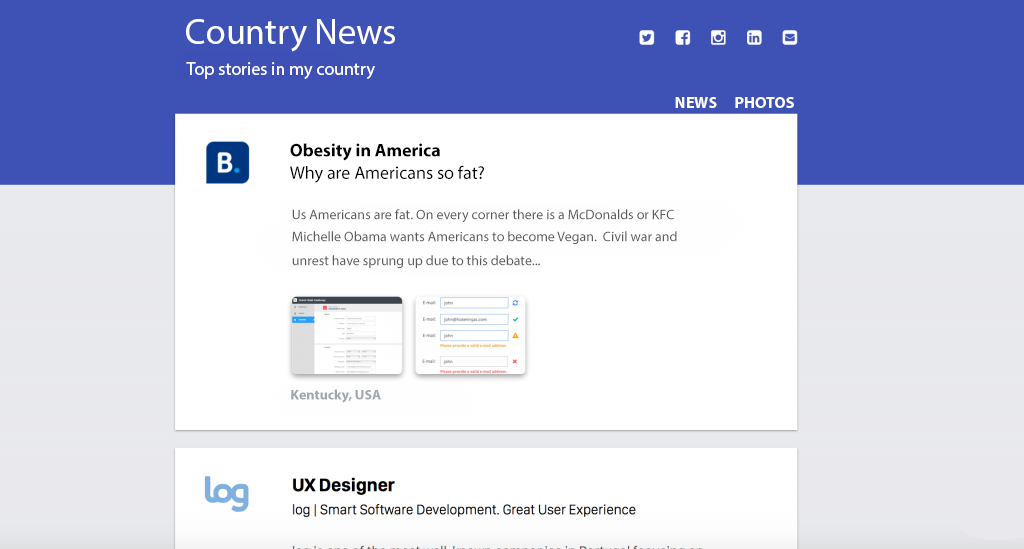The image size is (1024, 549).
Task: Click 'Top stories in my country' tagline
Action: [x=280, y=69]
